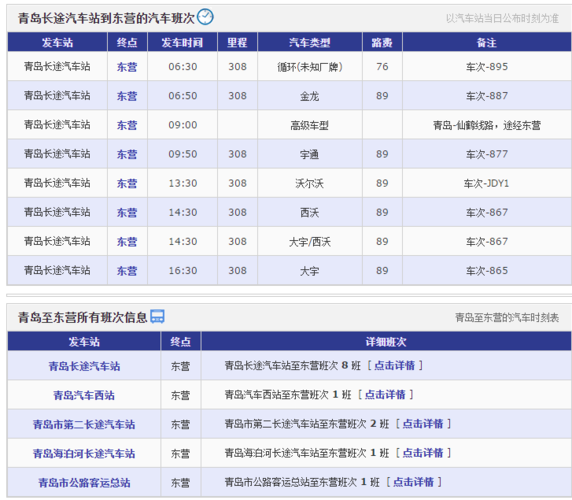This screenshot has height=500, width=572.
Task: Click the 大宇/西沃 bus type cell
Action: [310, 242]
